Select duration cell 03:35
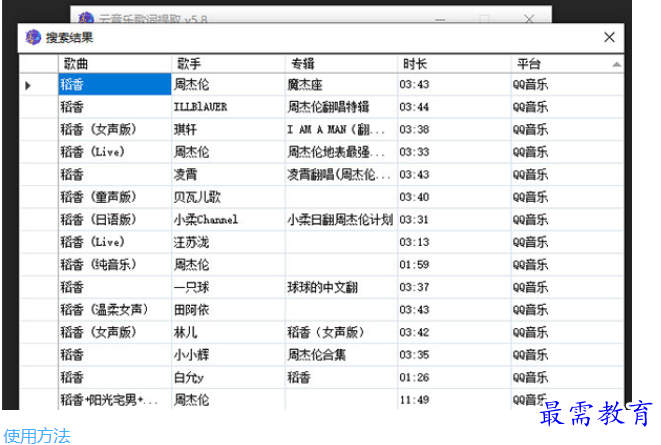This screenshot has height=445, width=661. pos(454,355)
